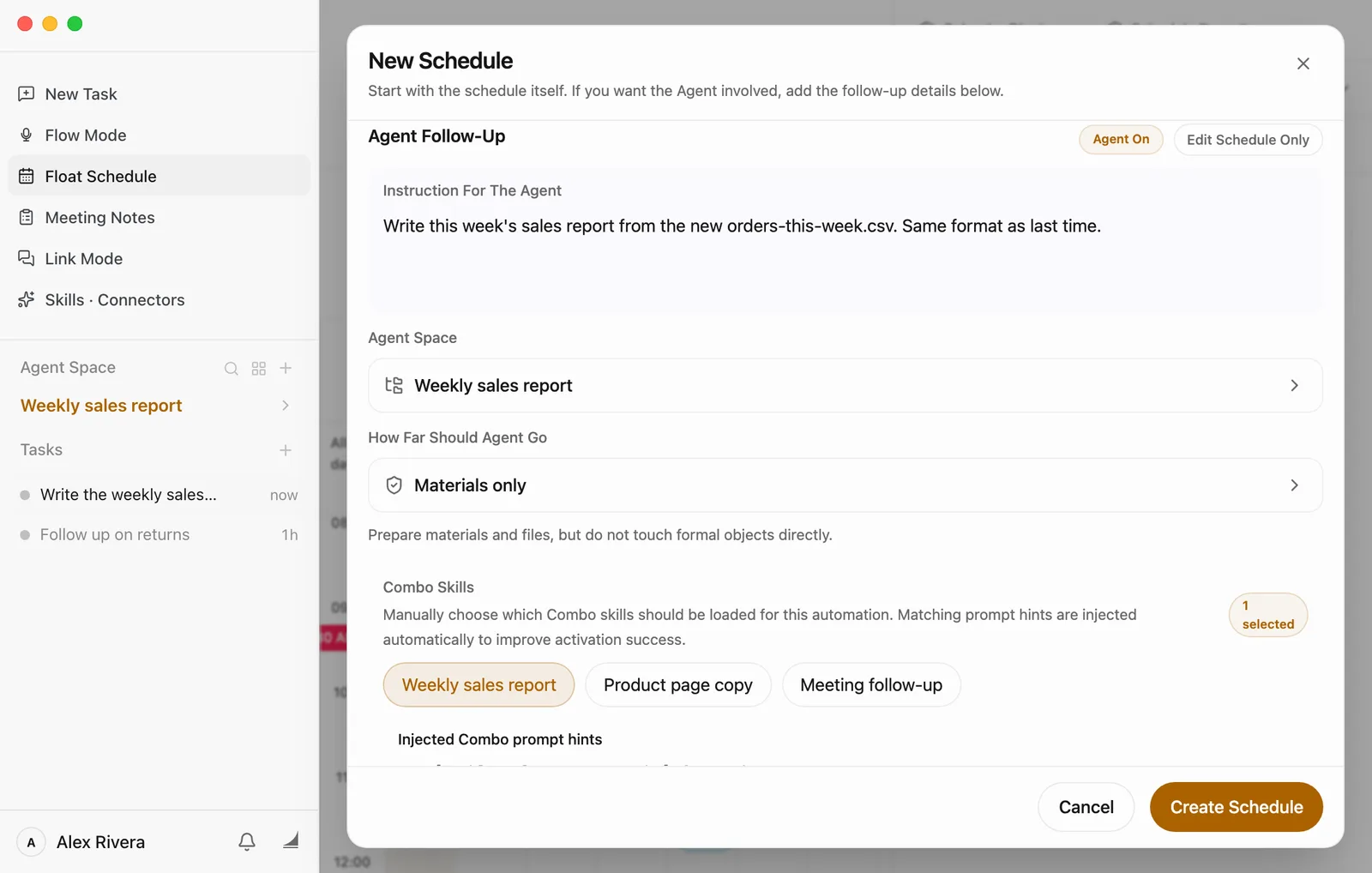Click the tree icon beside Weekly sales report
The height and width of the screenshot is (873, 1372).
pyautogui.click(x=394, y=386)
